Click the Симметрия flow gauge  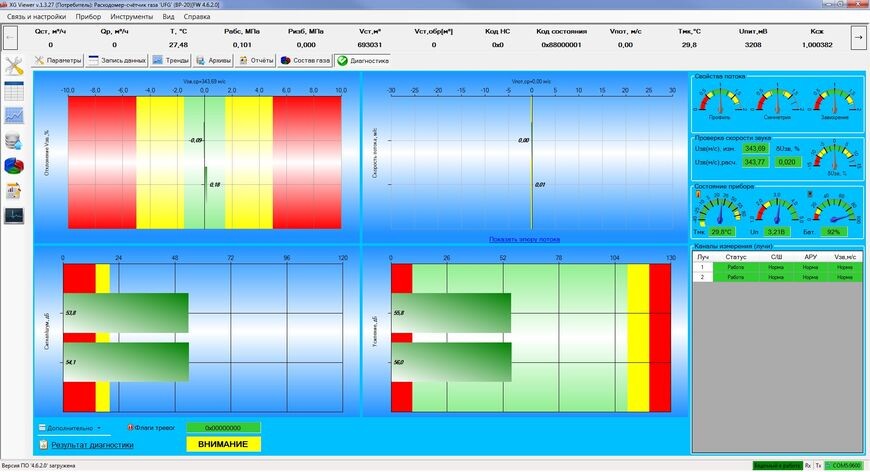coord(777,102)
